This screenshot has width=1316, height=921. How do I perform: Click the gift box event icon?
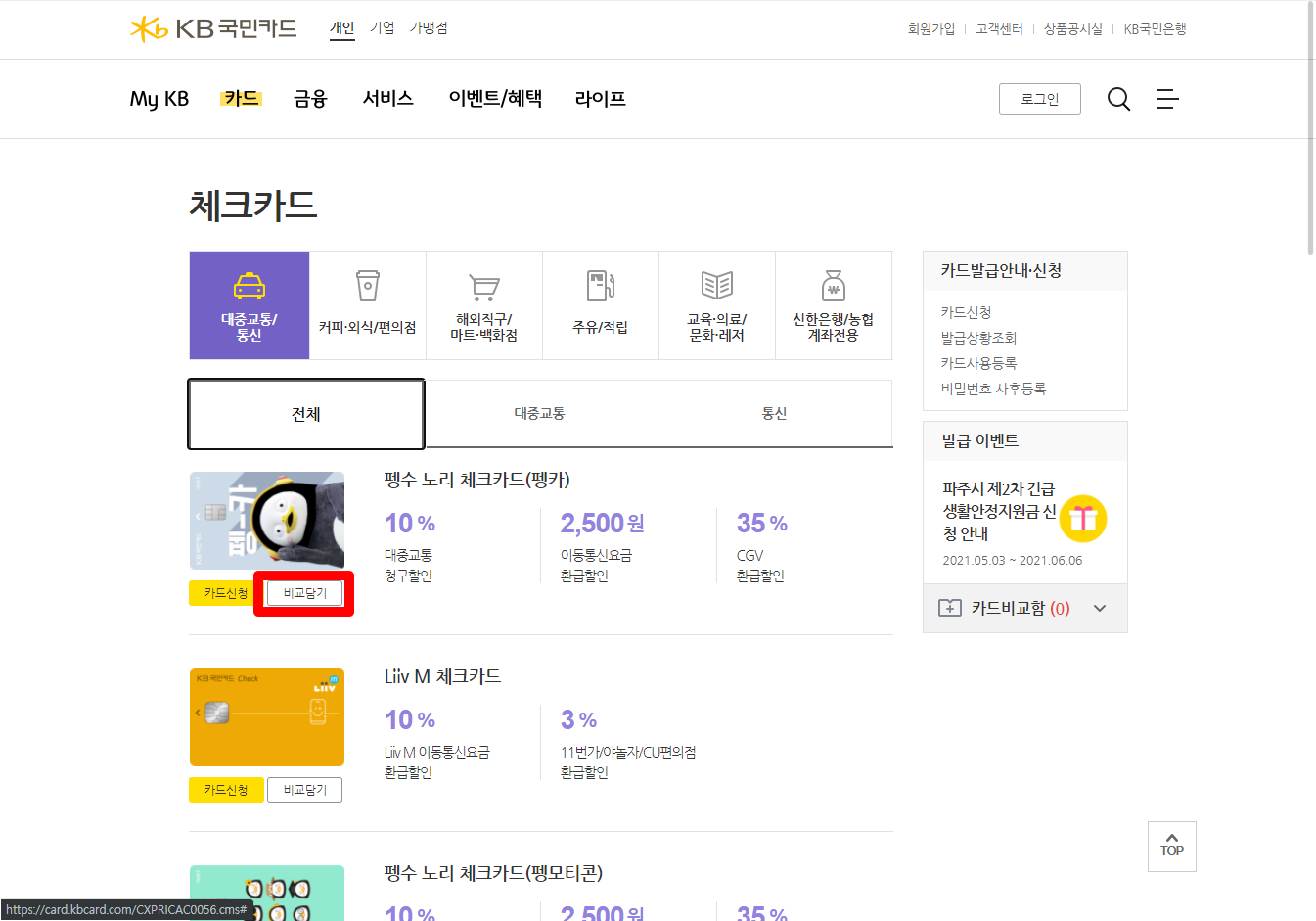1082,518
